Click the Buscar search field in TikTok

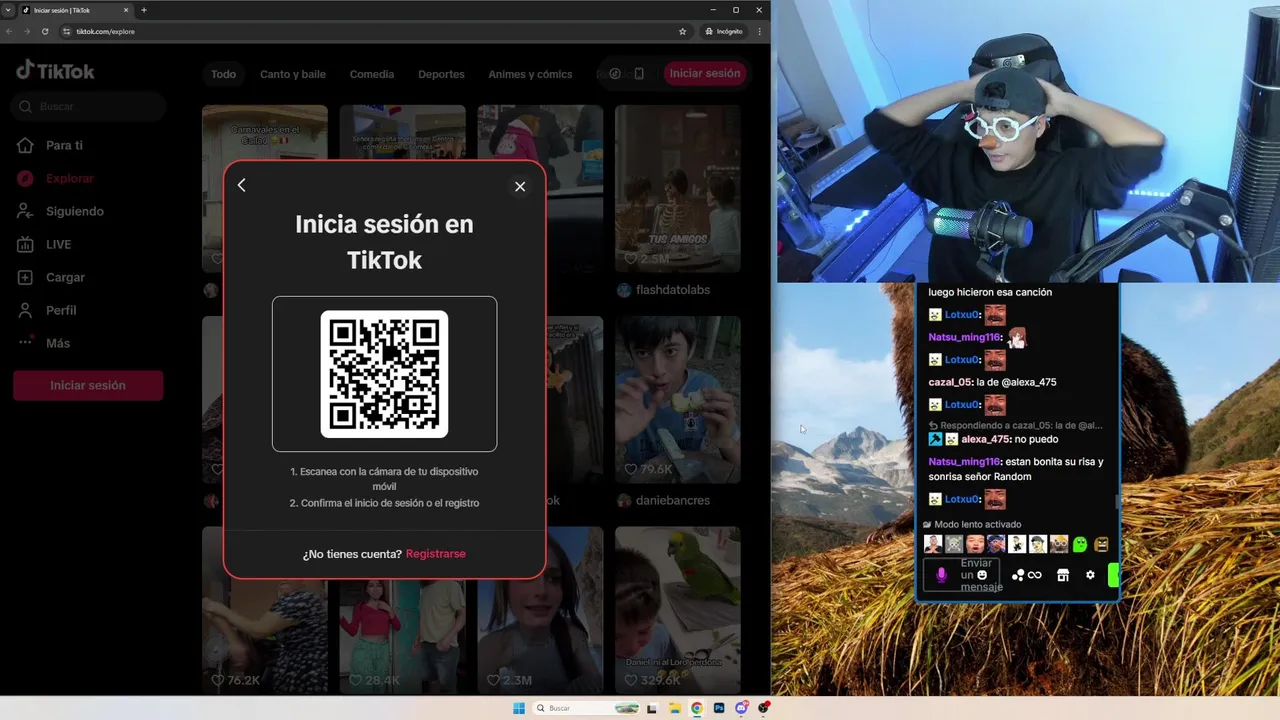click(x=89, y=106)
